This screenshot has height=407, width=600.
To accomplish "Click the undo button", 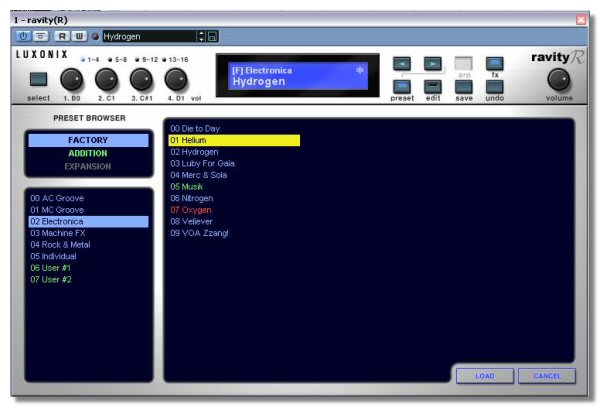I will [495, 87].
